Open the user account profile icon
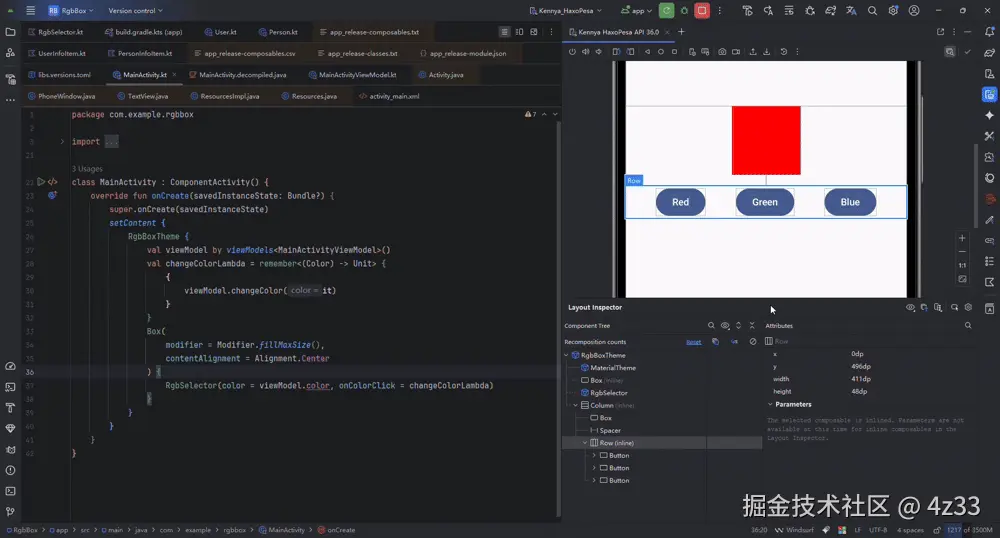1000x538 pixels. [x=914, y=10]
